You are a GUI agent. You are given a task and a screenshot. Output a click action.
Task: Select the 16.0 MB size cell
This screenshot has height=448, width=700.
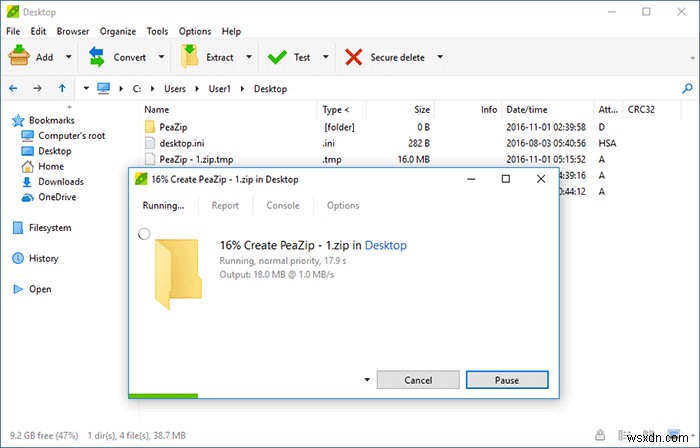pos(413,159)
